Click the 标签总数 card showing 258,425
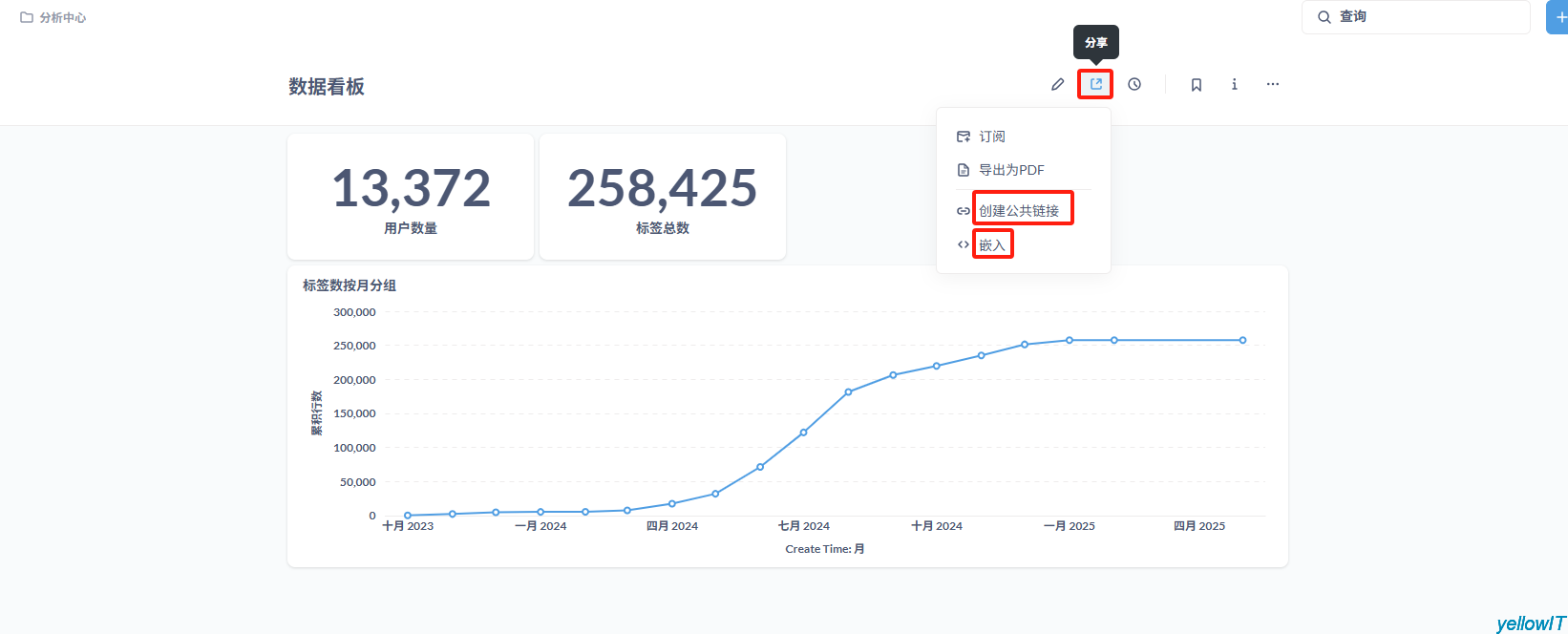 (663, 197)
